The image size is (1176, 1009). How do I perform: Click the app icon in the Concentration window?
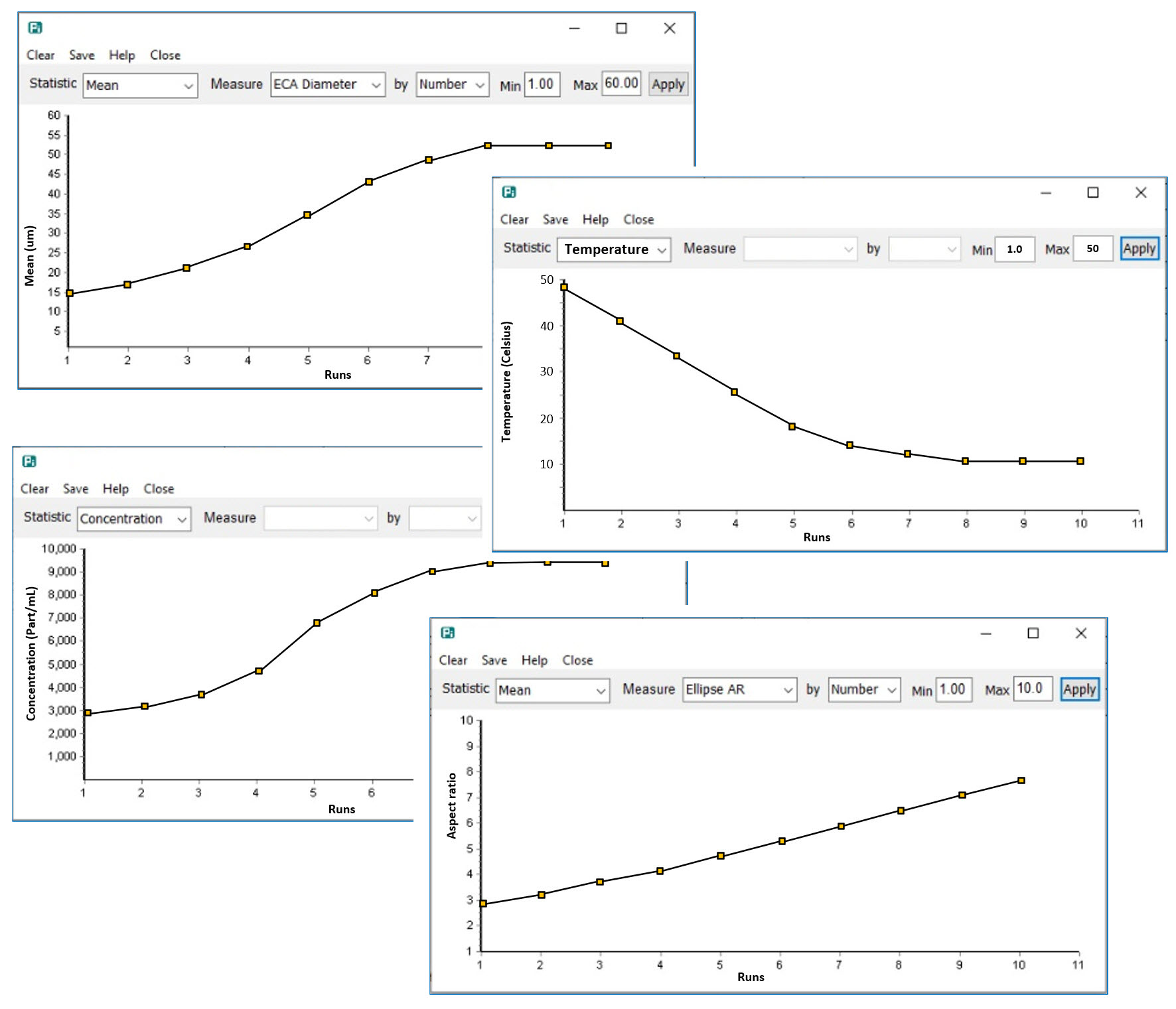29,461
